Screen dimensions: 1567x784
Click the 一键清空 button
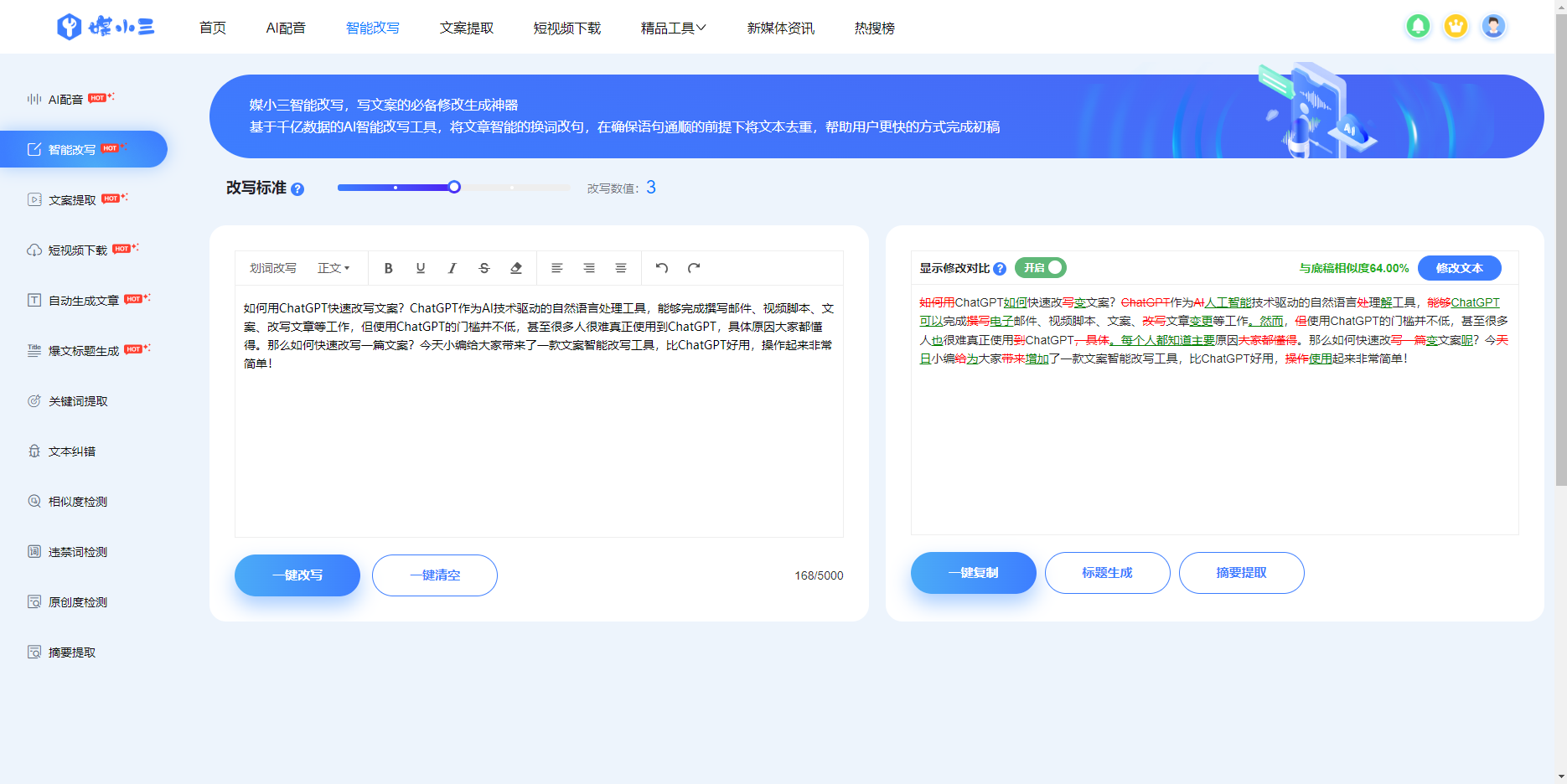pyautogui.click(x=435, y=575)
